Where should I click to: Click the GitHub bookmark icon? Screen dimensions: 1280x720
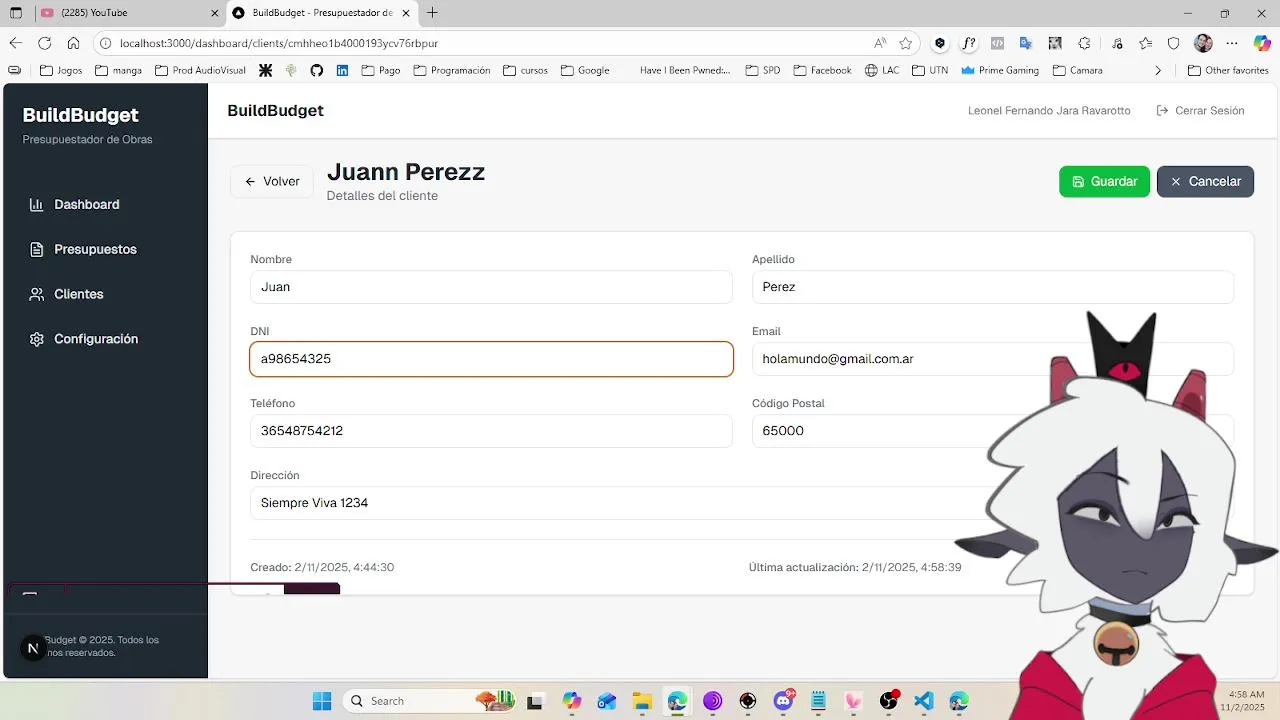point(317,71)
